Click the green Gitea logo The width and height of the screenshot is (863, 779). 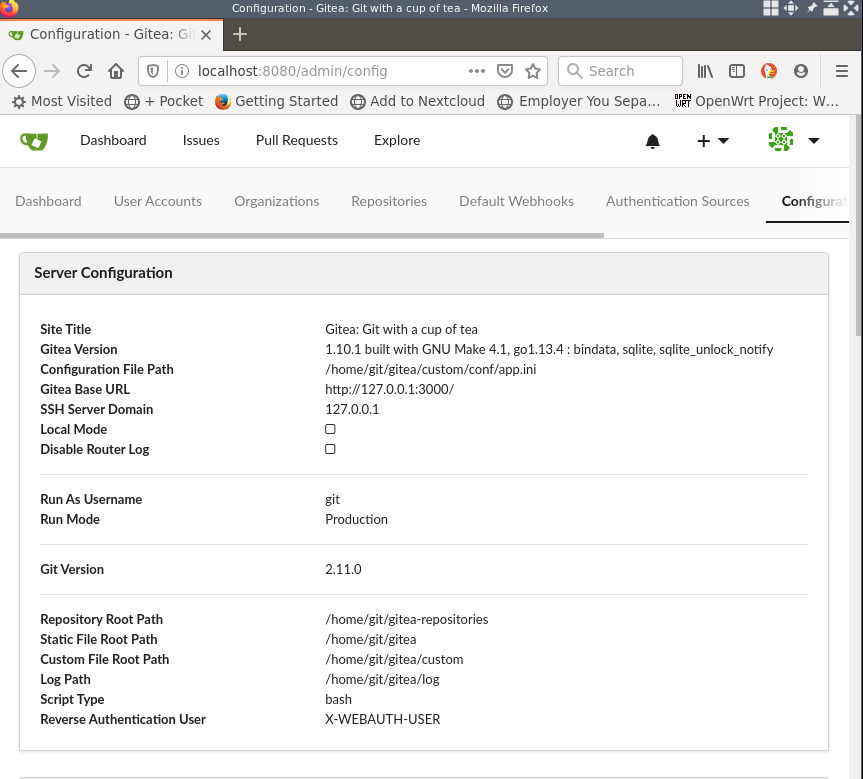(x=34, y=140)
